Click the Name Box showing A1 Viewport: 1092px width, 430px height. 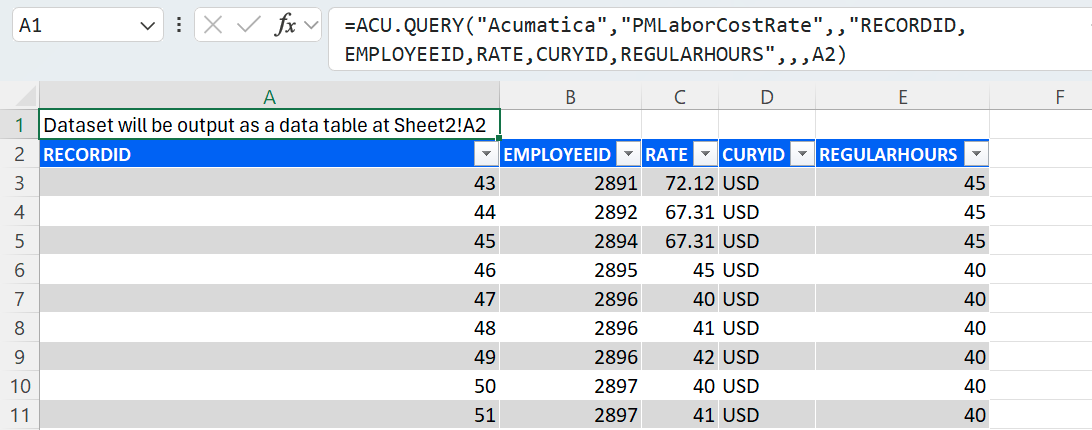pyautogui.click(x=70, y=26)
